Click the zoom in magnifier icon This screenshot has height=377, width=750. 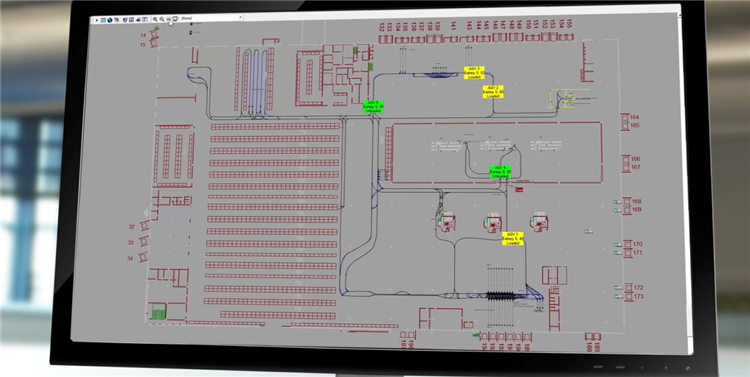[155, 19]
